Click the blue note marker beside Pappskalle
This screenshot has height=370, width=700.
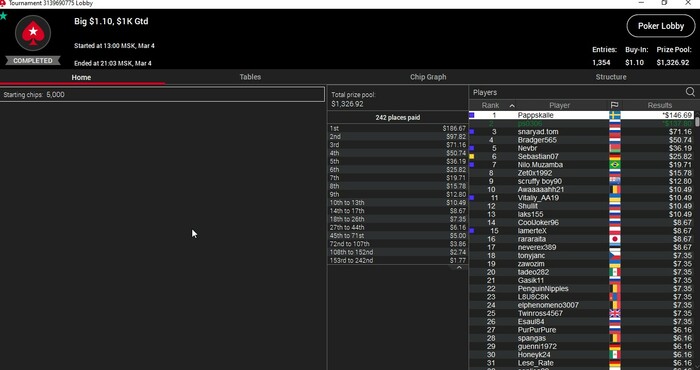[472, 115]
